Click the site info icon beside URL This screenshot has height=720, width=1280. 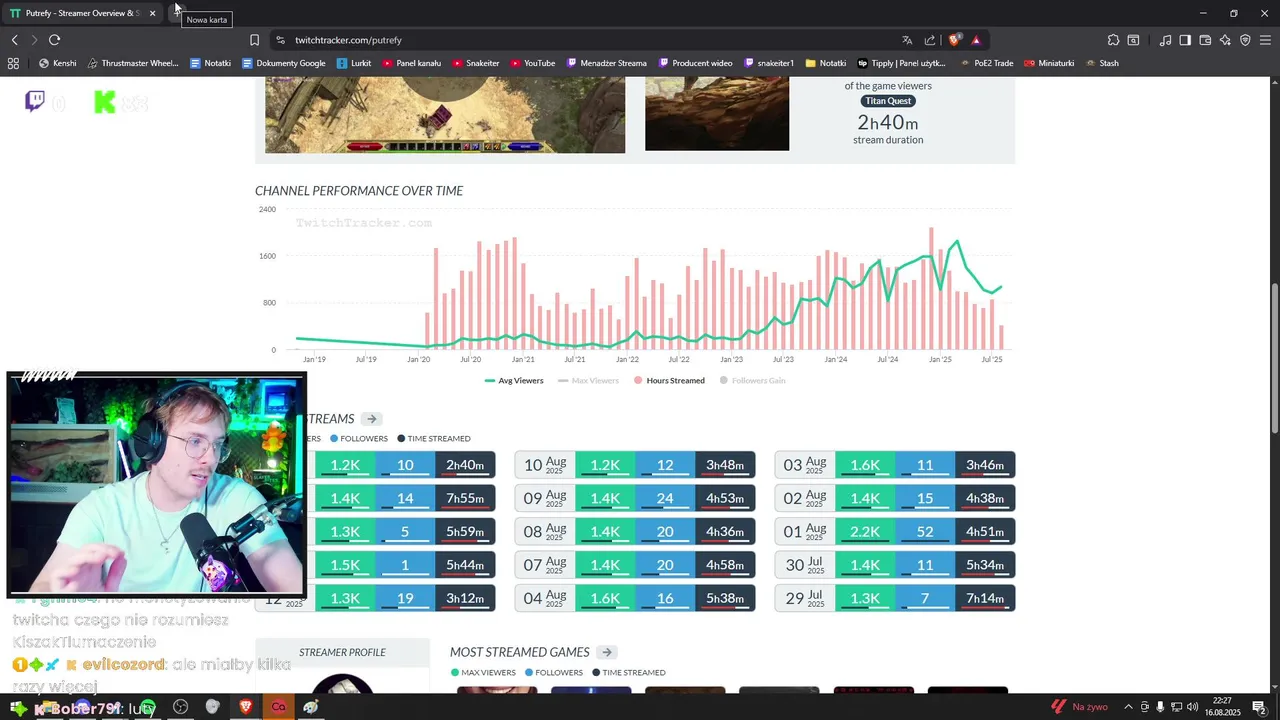[280, 40]
